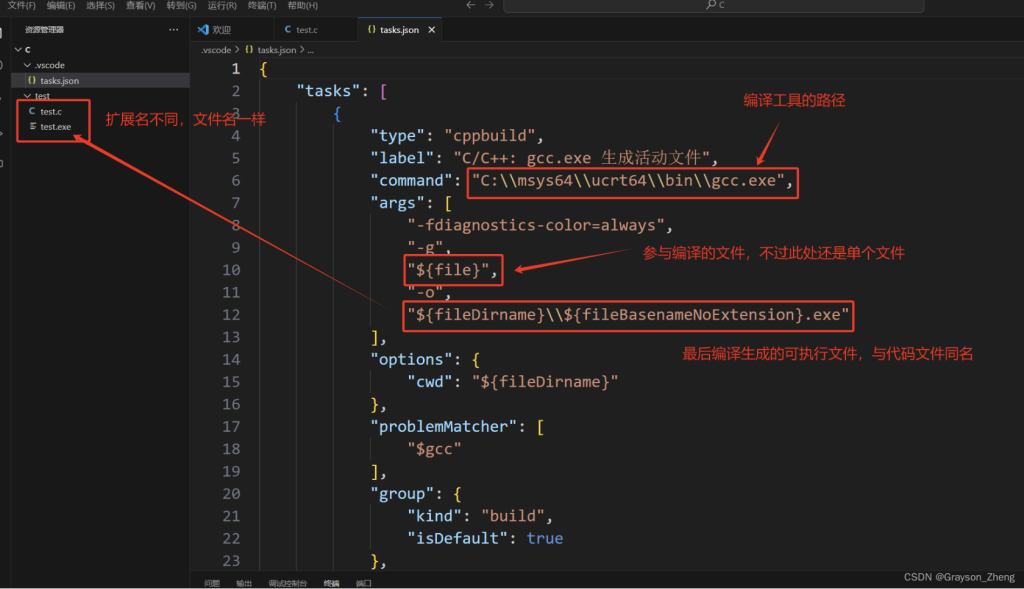Click the back navigation arrow in title bar

point(470,5)
